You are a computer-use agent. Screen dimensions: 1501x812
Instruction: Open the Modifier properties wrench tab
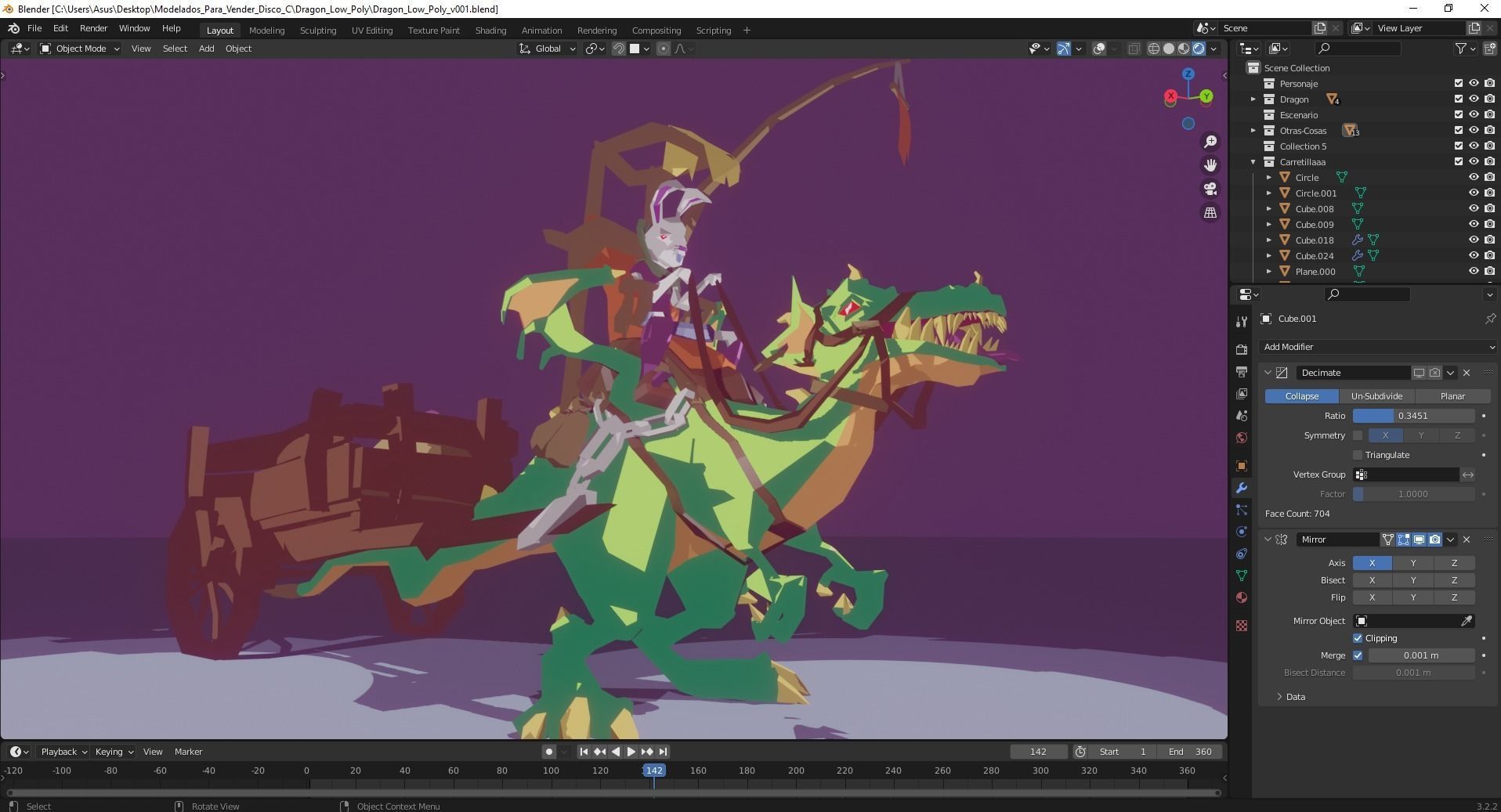(x=1242, y=488)
